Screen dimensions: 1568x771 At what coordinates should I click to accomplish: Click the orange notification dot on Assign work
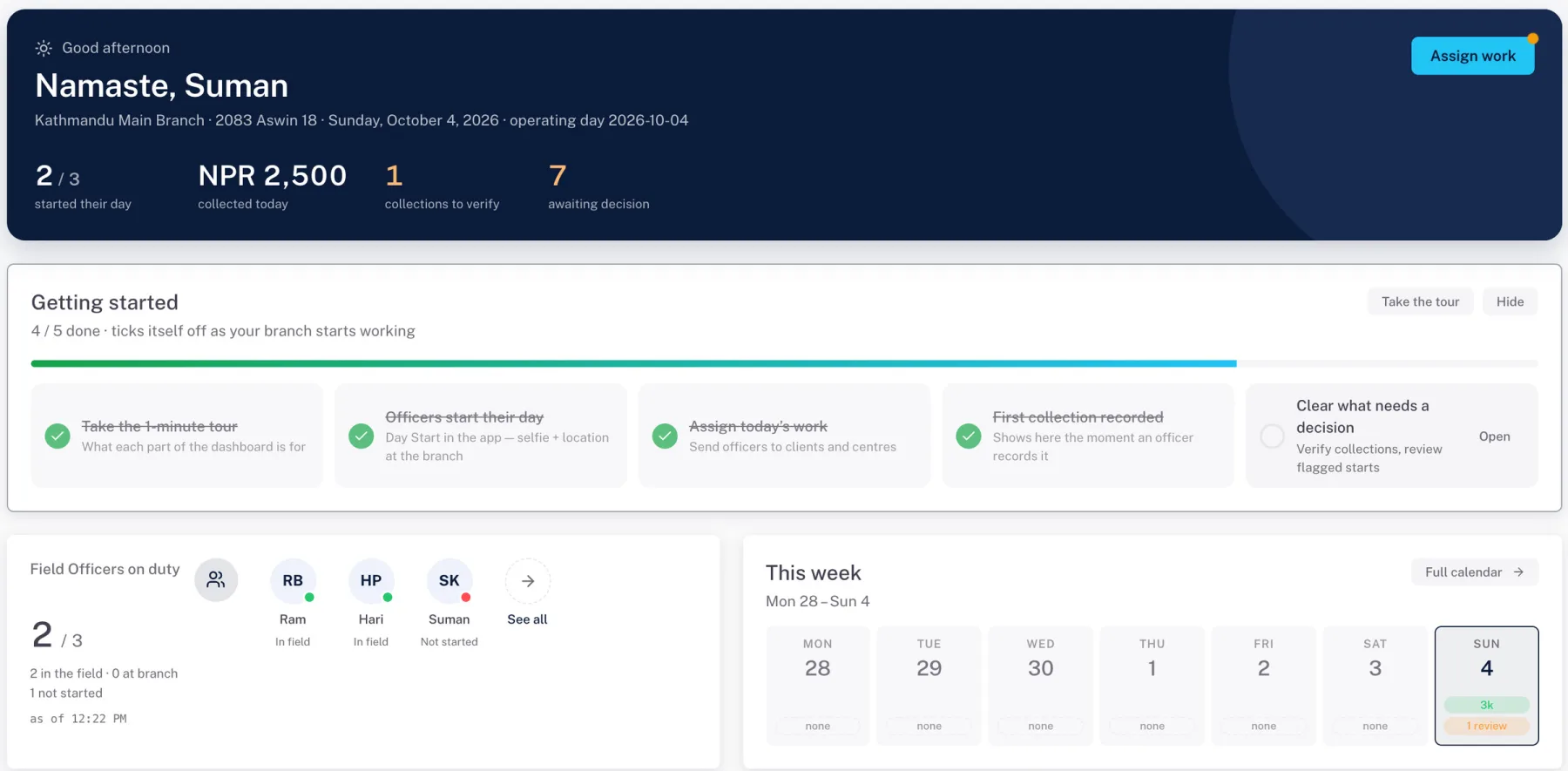[x=1532, y=38]
